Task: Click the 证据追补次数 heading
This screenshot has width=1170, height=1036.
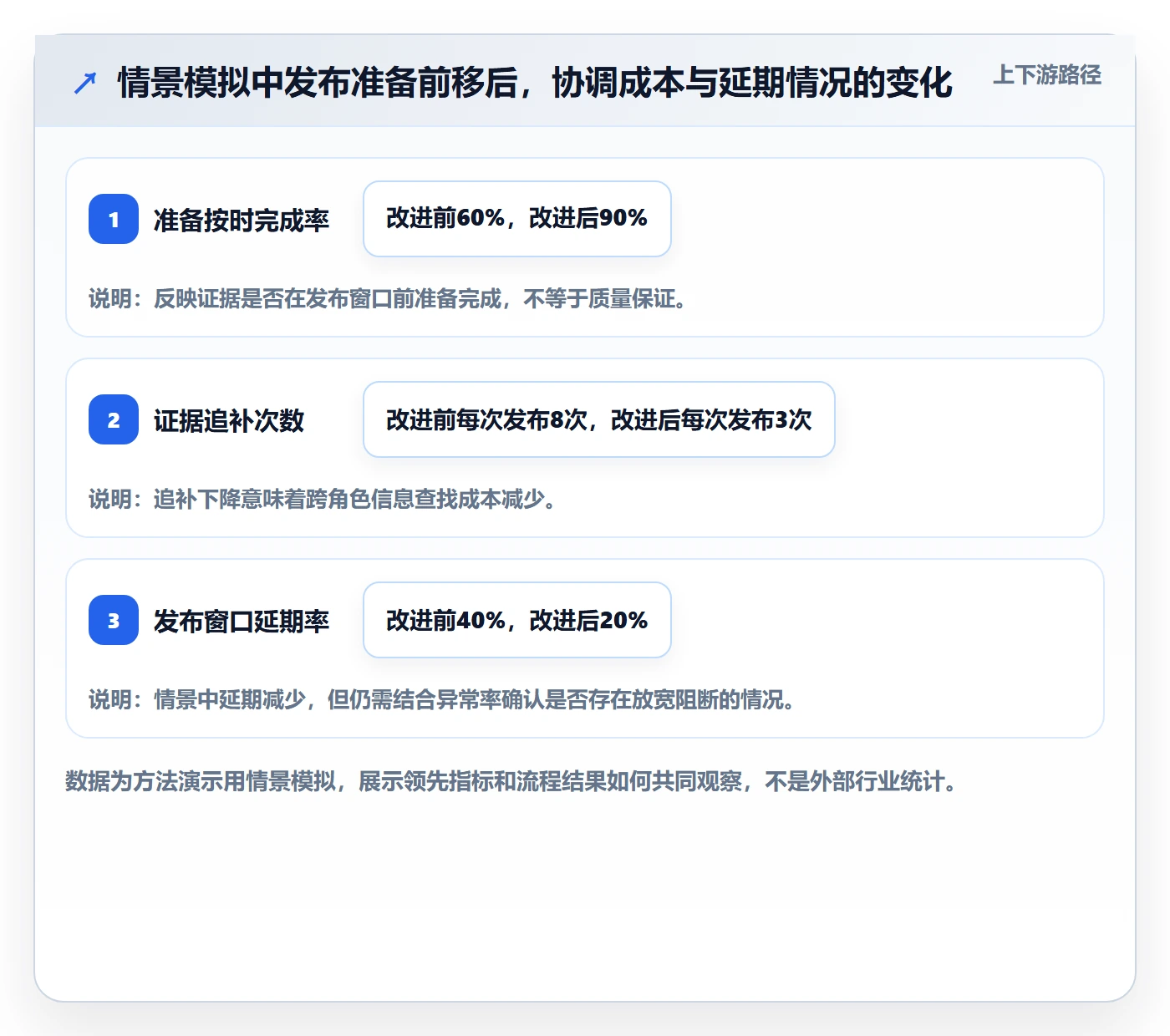Action: (x=229, y=420)
